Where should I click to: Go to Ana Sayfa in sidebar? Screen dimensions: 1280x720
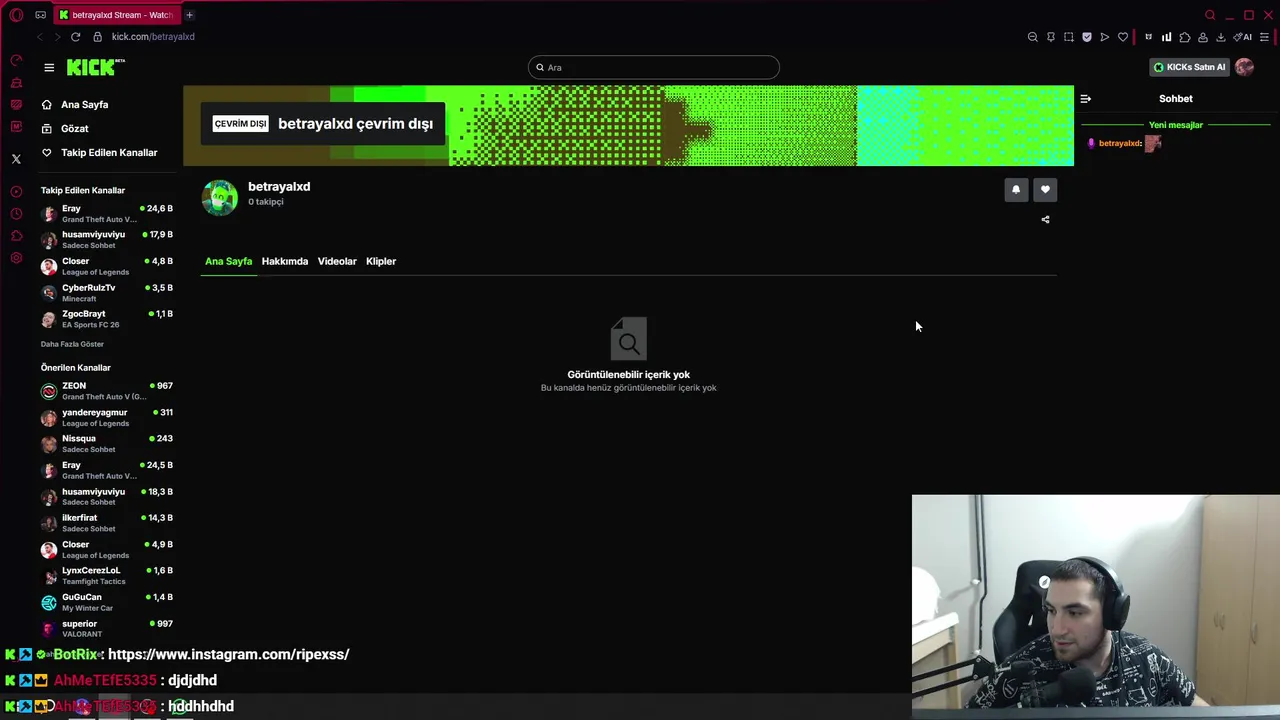click(x=75, y=104)
